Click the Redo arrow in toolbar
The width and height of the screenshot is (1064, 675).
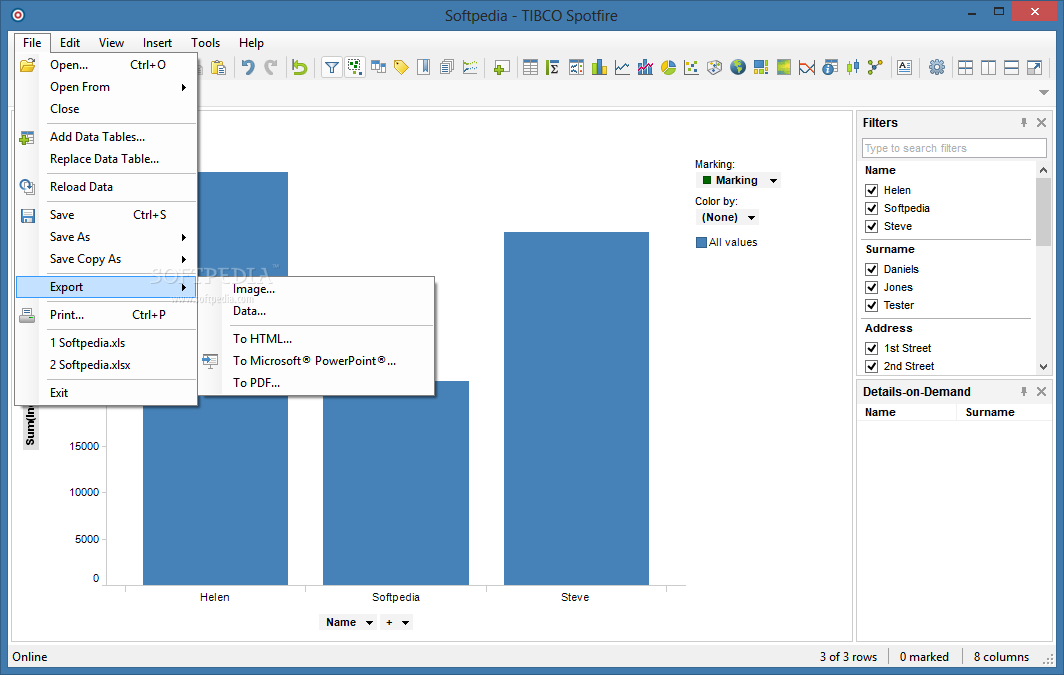[x=271, y=67]
